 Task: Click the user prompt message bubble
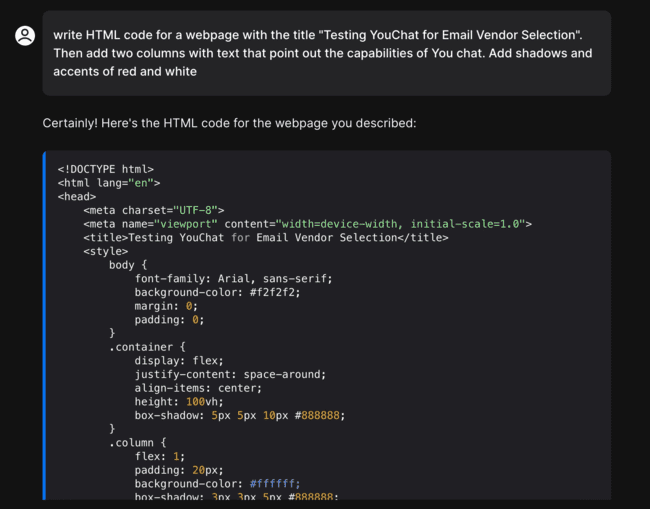[326, 53]
